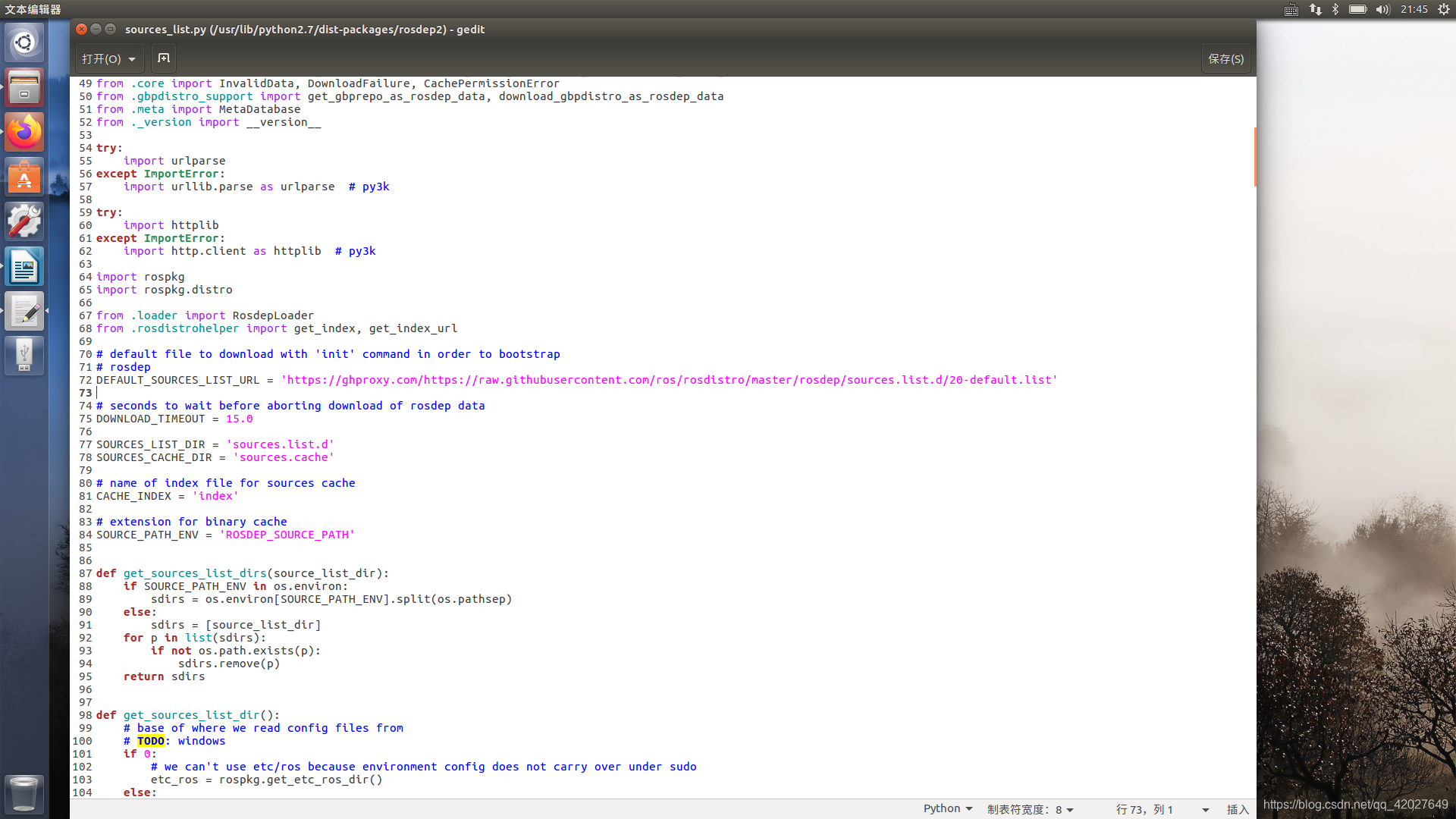Expand the Python language selector
Viewport: 1456px width, 819px height.
click(x=947, y=809)
